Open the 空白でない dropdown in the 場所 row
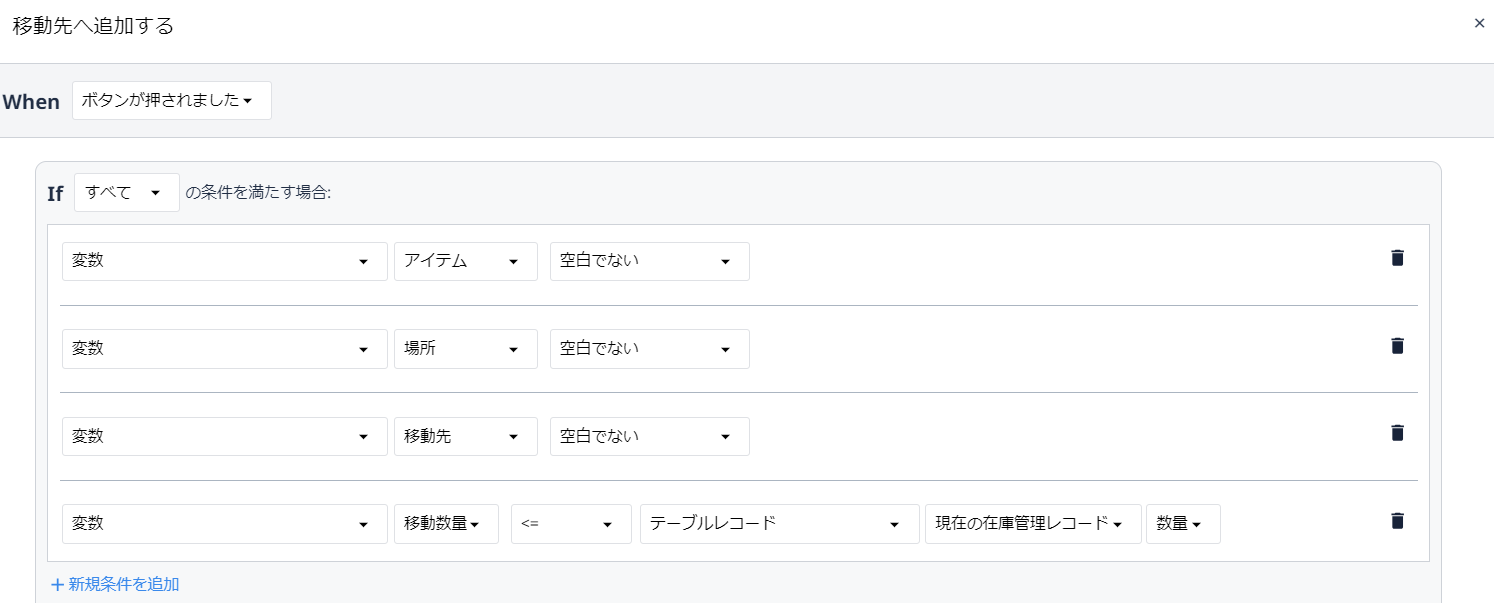This screenshot has height=603, width=1494. pyautogui.click(x=650, y=349)
